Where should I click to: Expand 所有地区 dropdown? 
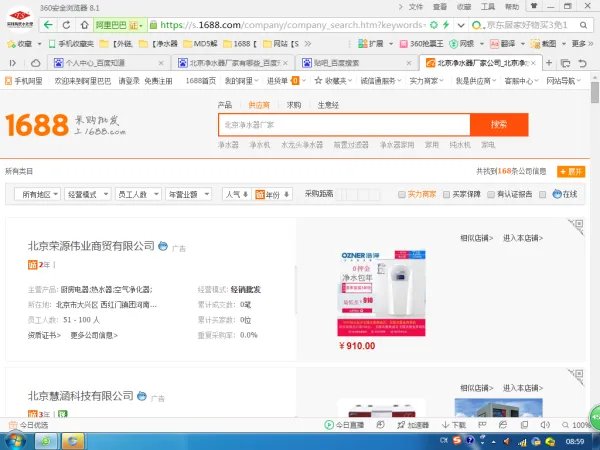(37, 194)
